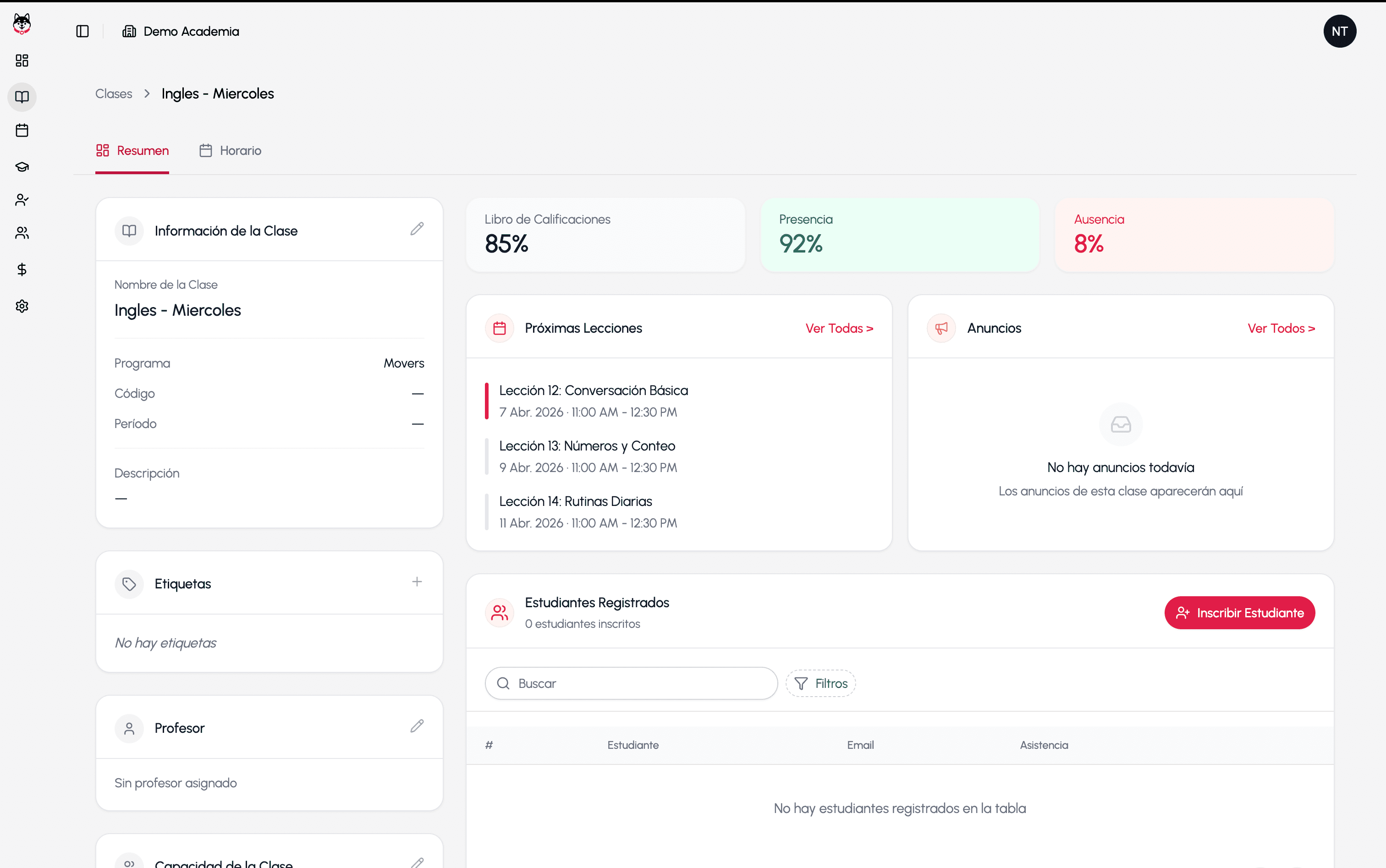The image size is (1386, 868).
Task: Open the Libro de Calificaciones 85% card
Action: (605, 235)
